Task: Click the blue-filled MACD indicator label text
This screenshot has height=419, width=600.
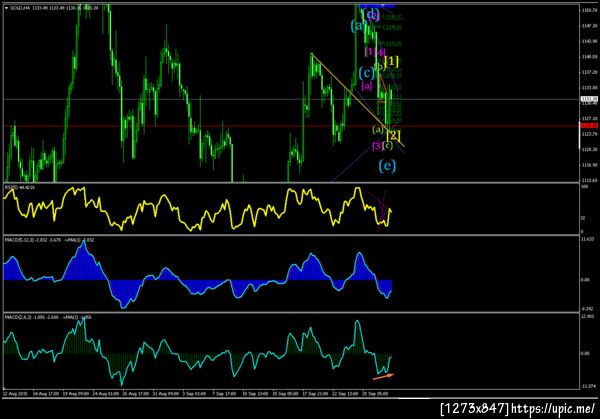Action: coord(49,240)
